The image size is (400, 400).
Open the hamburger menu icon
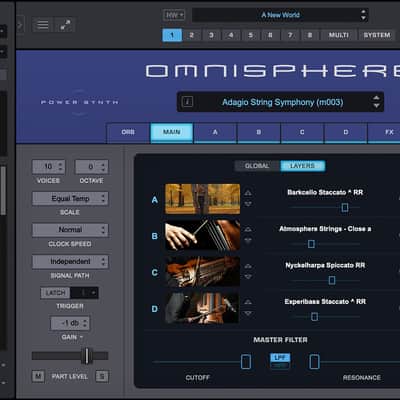click(x=42, y=25)
